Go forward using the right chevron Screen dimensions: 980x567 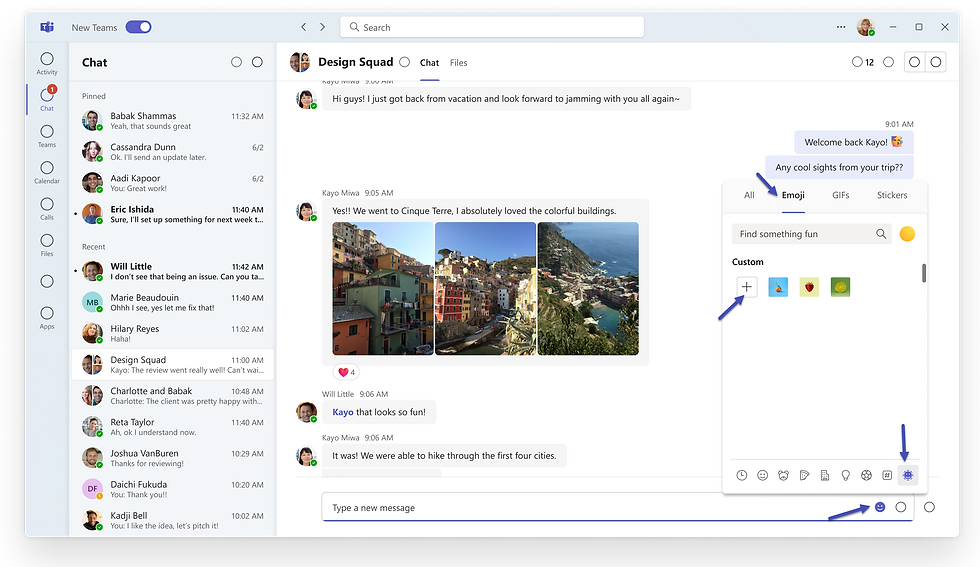[x=322, y=27]
